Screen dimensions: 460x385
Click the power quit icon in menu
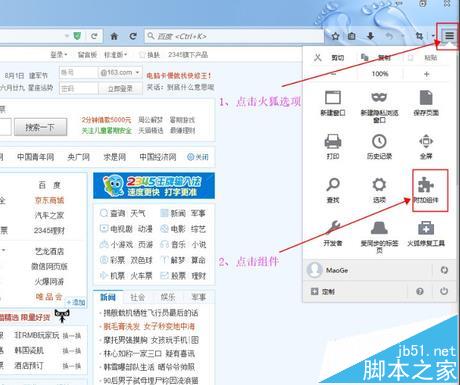click(x=444, y=291)
